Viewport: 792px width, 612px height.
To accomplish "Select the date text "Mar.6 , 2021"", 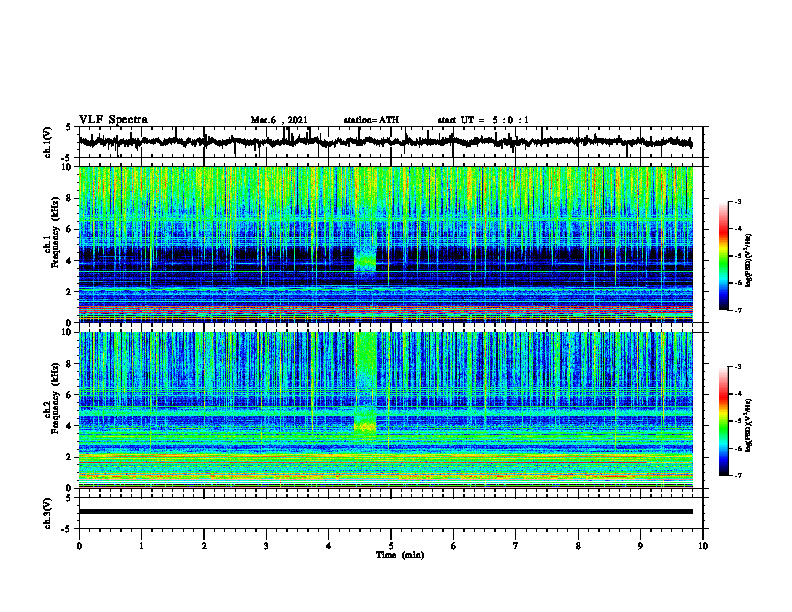I will pos(279,120).
